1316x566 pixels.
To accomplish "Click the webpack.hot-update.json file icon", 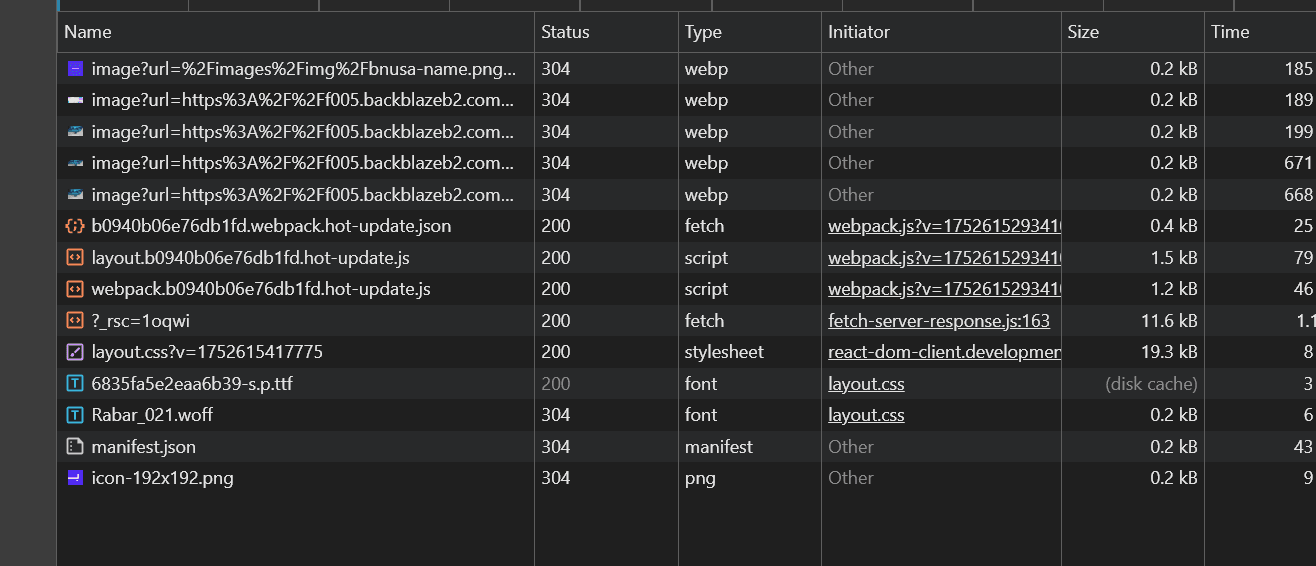I will [74, 226].
